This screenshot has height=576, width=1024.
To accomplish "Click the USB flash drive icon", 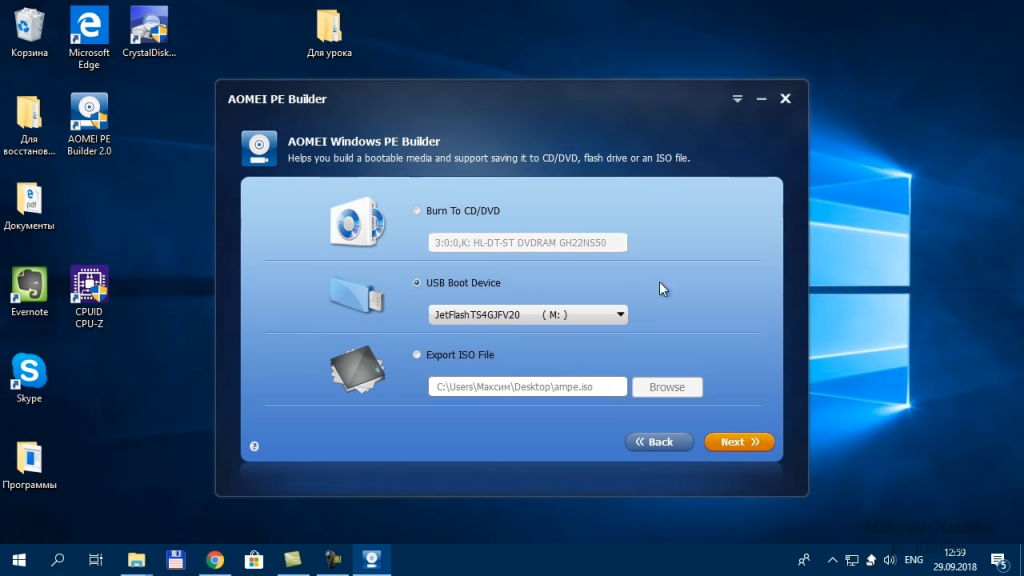I will [x=357, y=295].
